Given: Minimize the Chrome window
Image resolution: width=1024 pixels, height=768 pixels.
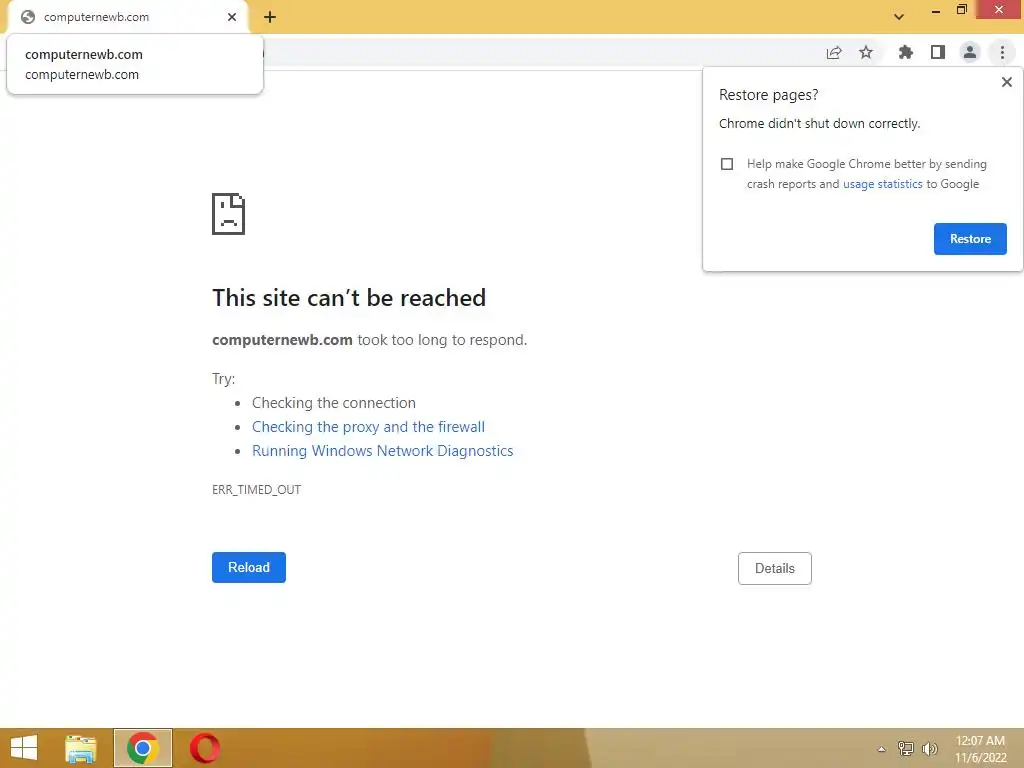Looking at the screenshot, I should click(936, 10).
